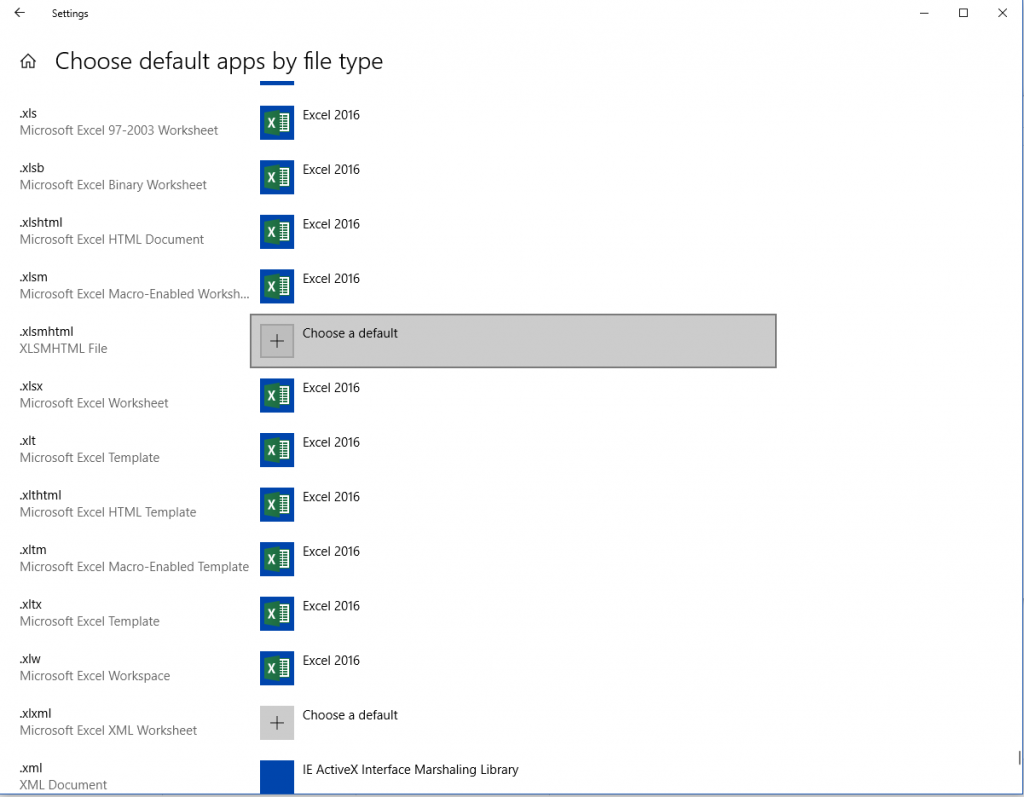Click the Excel icon for .xlthtml

click(x=277, y=504)
